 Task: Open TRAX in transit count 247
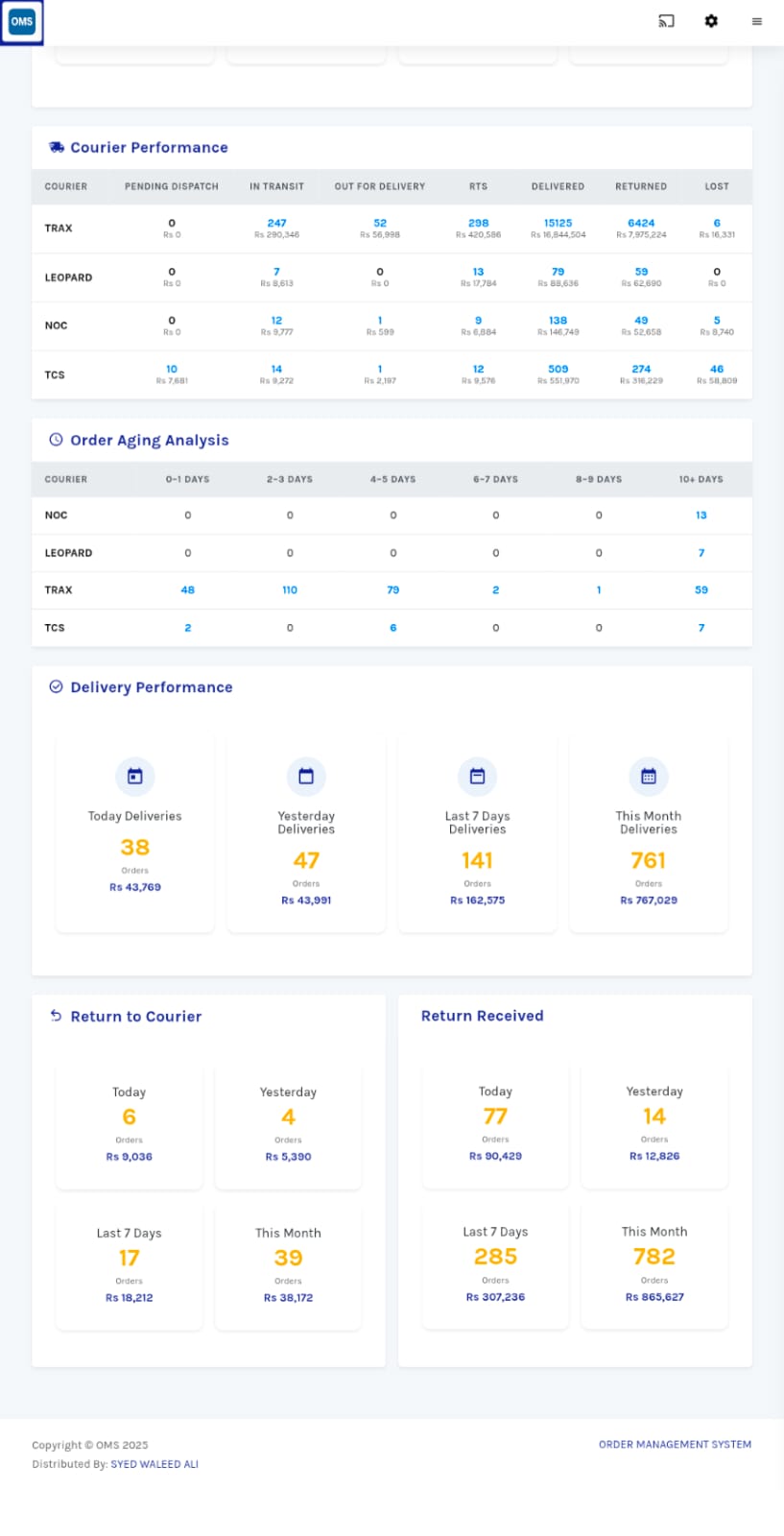coord(276,223)
